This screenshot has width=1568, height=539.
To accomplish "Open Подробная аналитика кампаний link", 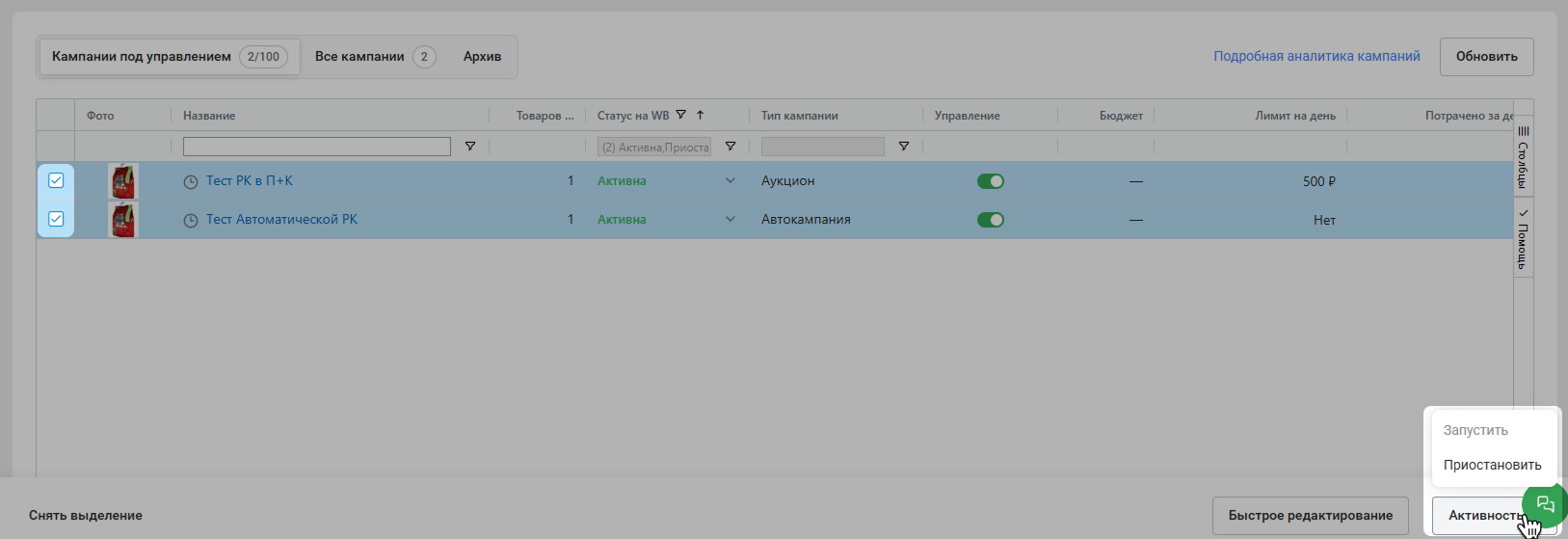I will point(1316,57).
